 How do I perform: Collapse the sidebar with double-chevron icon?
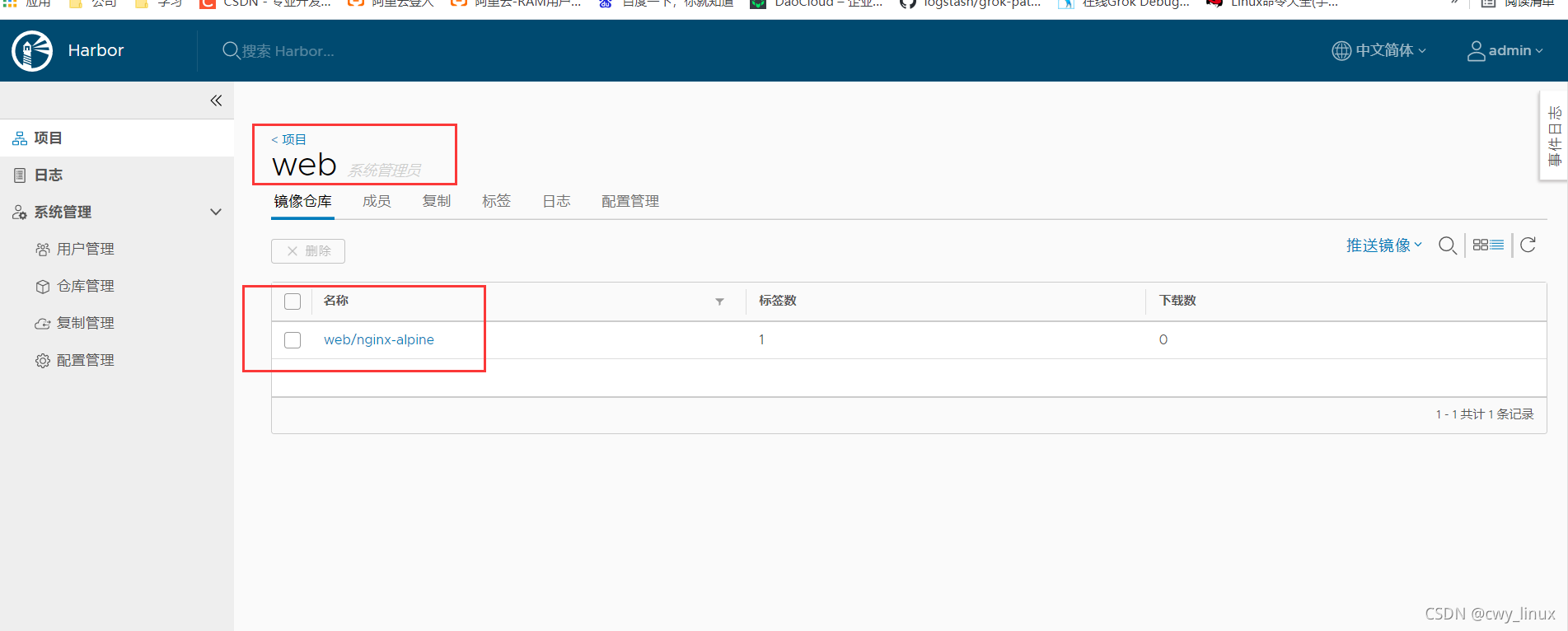tap(216, 100)
